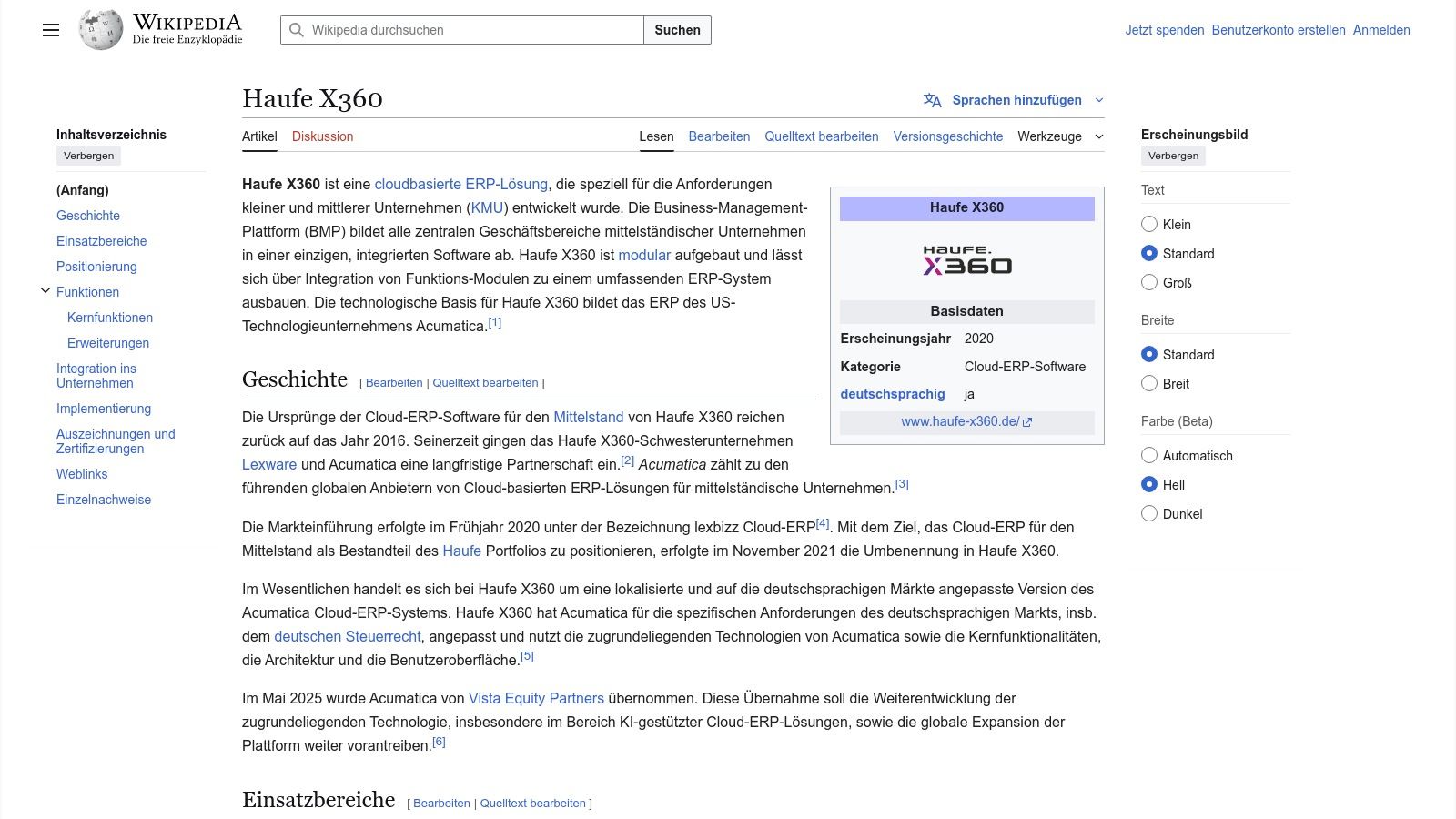Screen dimensions: 1456x819
Task: Select Standard width option
Action: coord(1149,354)
